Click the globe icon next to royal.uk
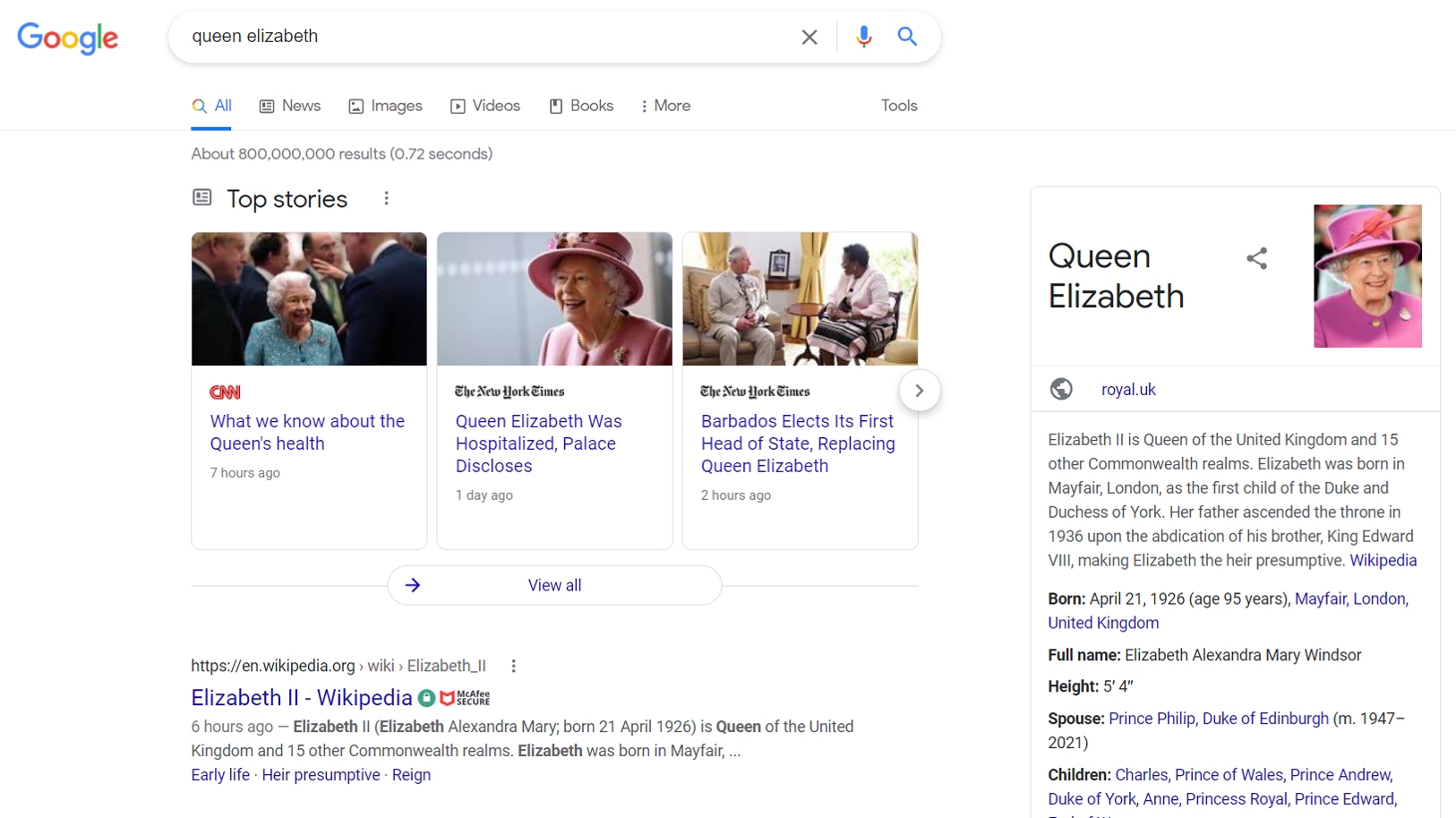This screenshot has height=818, width=1456. [1061, 389]
